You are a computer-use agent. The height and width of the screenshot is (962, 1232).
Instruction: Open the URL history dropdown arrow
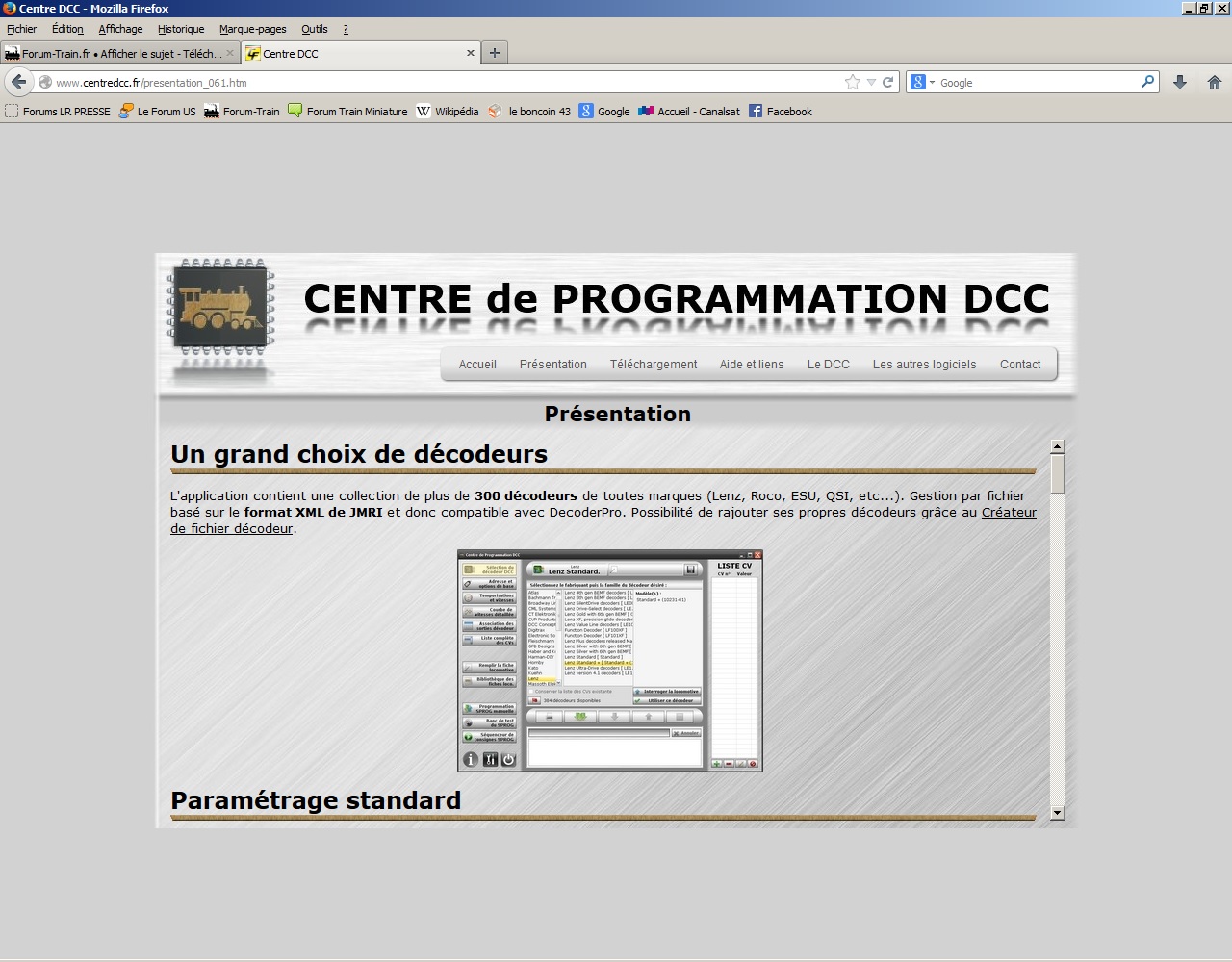[x=871, y=83]
